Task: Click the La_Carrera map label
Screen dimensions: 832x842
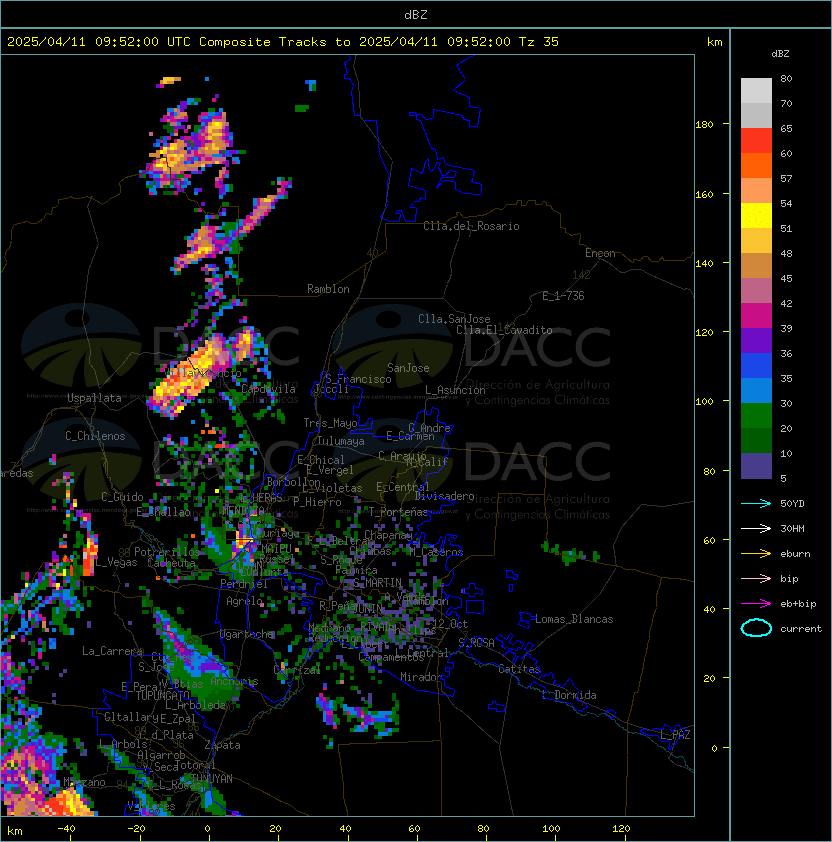Action: (112, 651)
